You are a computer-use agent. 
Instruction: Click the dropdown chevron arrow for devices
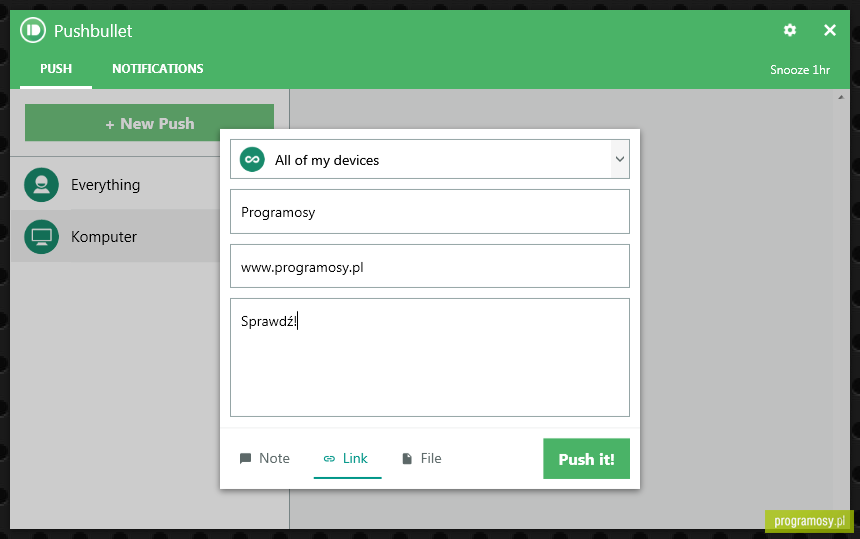pyautogui.click(x=620, y=159)
